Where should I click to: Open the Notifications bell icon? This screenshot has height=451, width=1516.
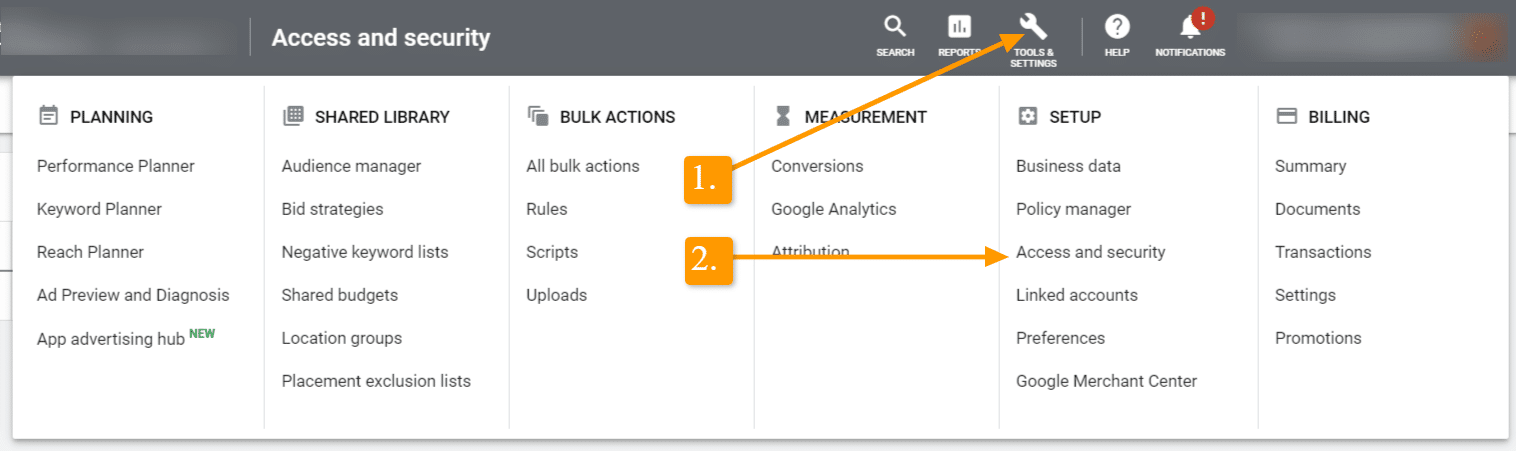(1190, 27)
